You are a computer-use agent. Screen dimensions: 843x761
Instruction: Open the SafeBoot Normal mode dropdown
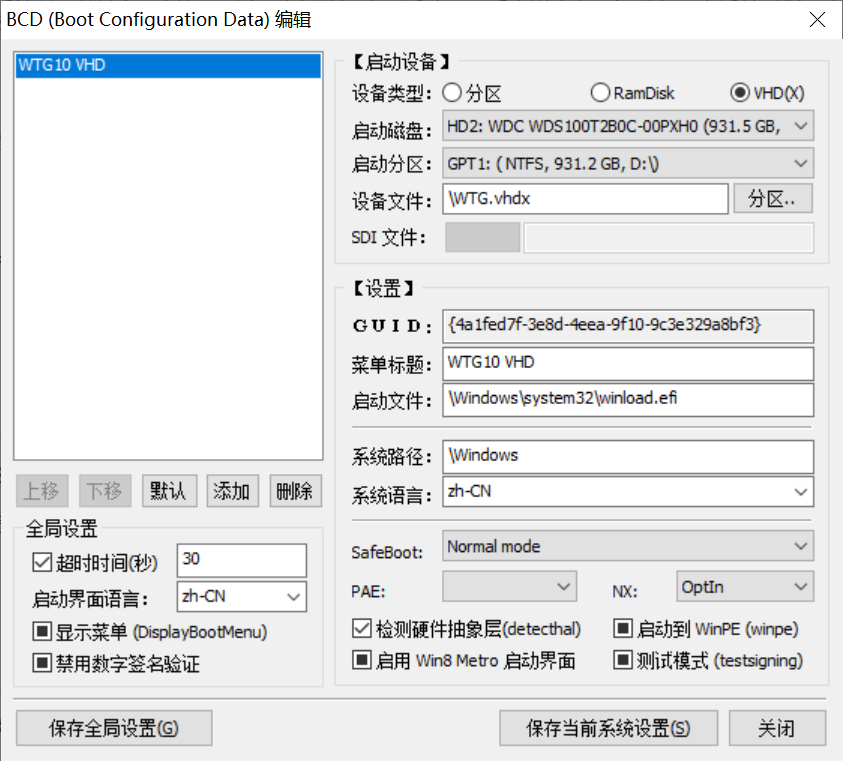point(628,546)
